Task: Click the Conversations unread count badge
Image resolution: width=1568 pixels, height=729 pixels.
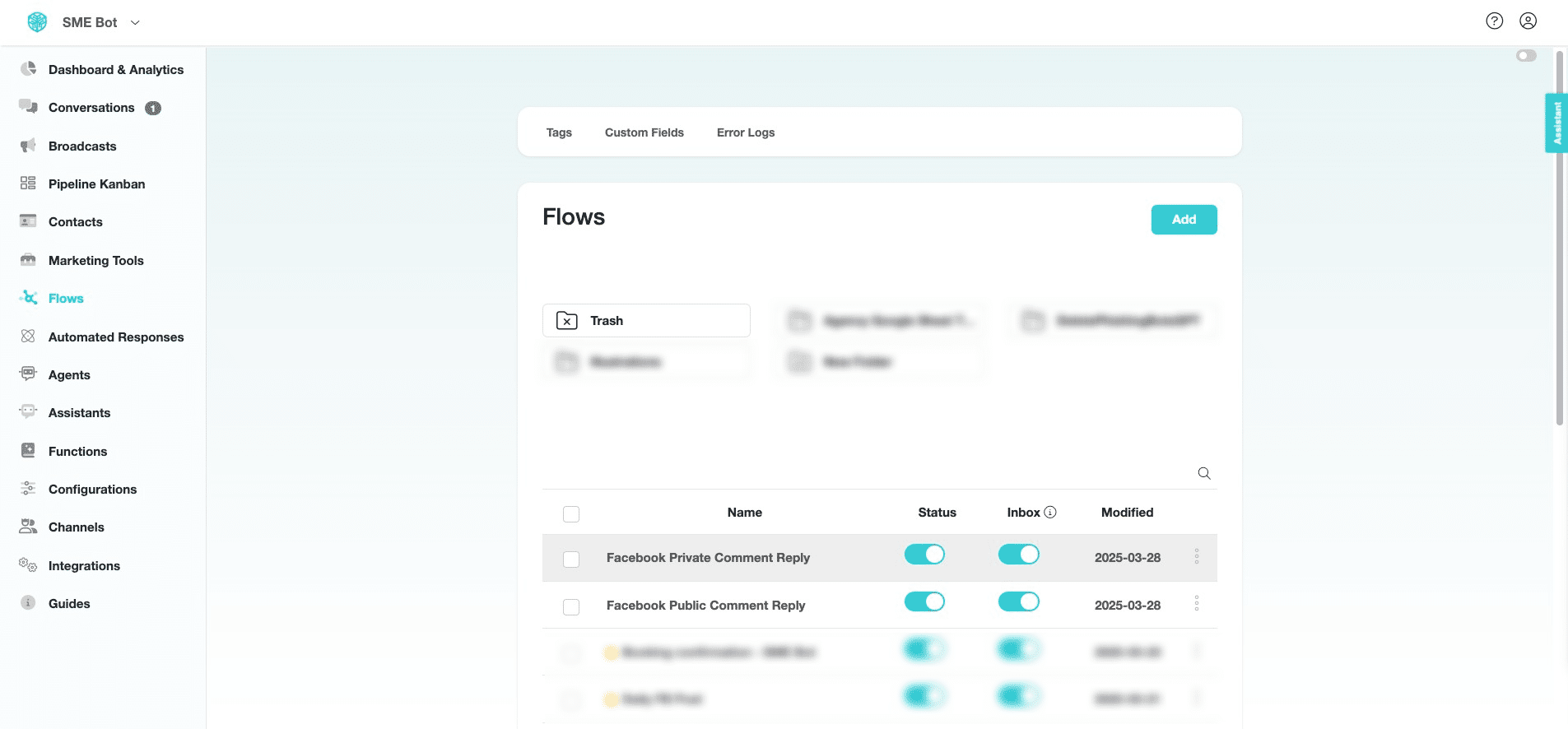Action: tap(153, 108)
